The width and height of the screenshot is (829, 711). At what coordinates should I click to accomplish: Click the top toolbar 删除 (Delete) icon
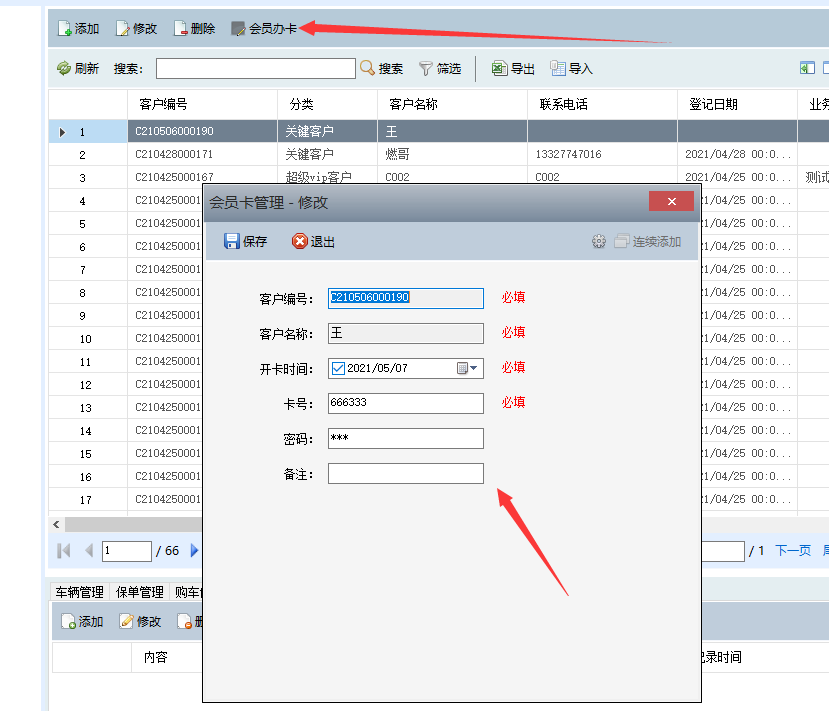pos(181,29)
